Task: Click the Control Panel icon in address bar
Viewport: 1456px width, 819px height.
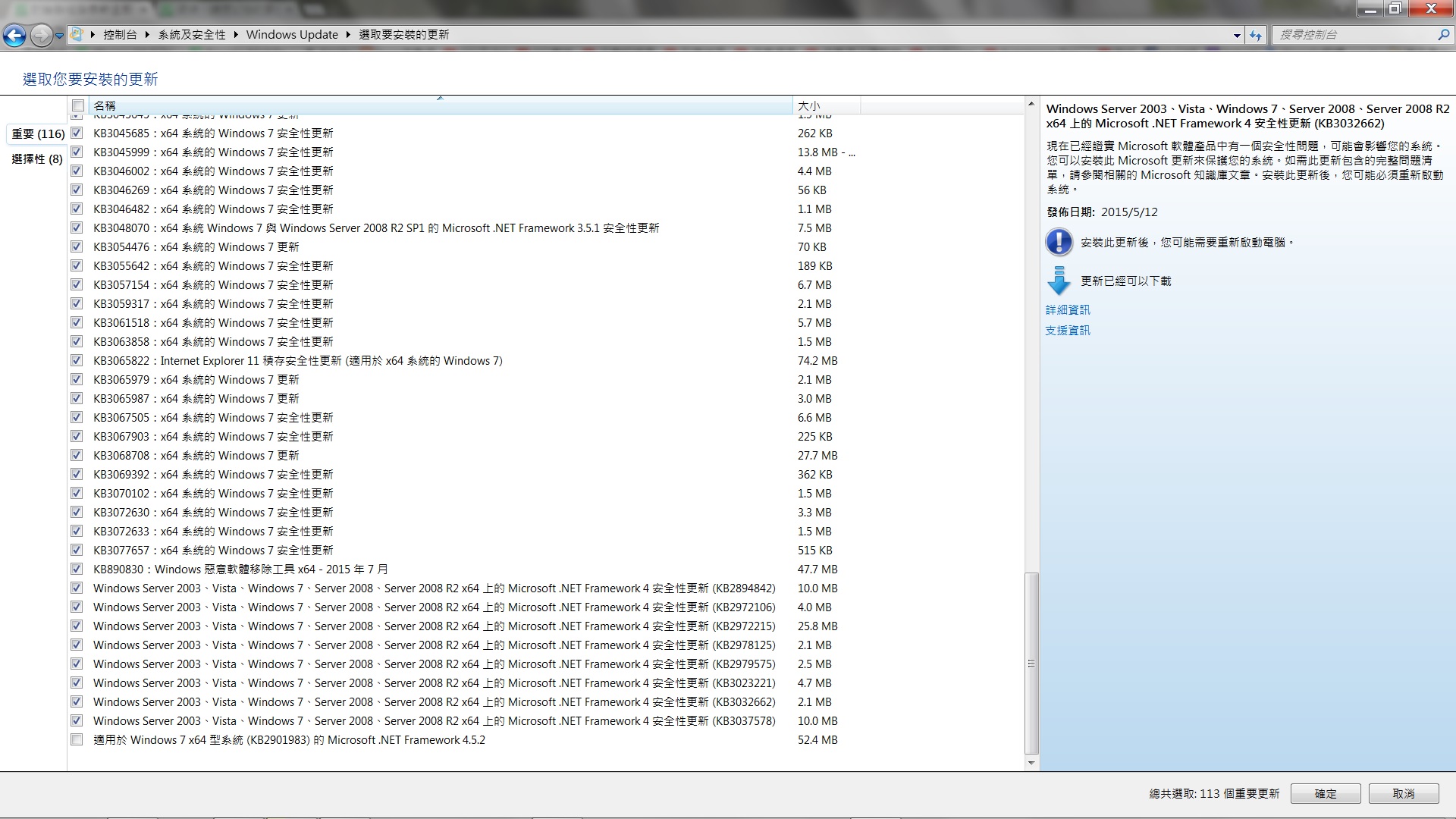Action: coord(77,34)
